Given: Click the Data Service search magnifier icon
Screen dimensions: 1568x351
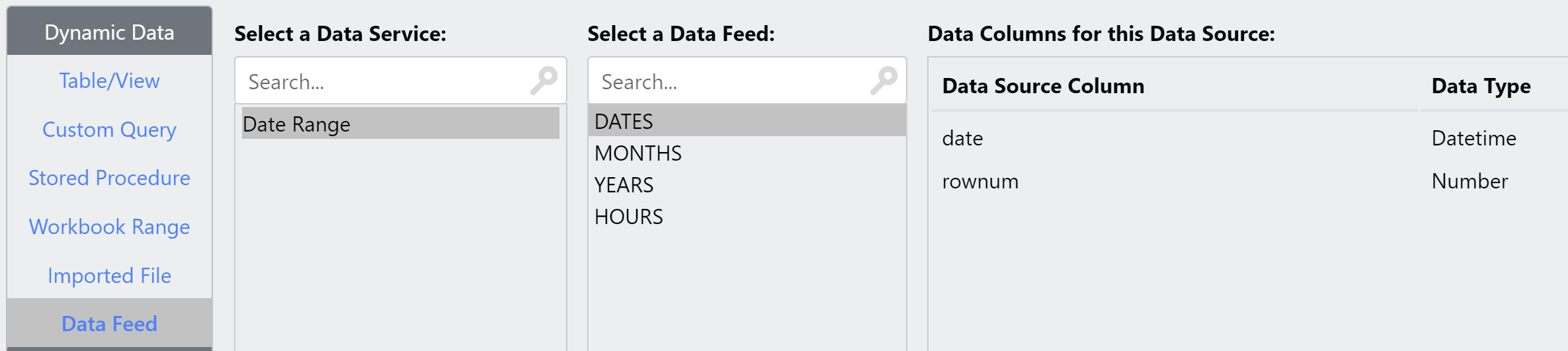Looking at the screenshot, I should [544, 81].
